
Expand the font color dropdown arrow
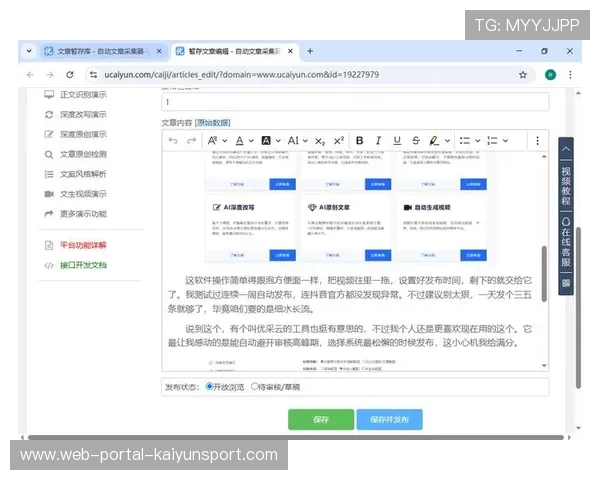pos(251,141)
